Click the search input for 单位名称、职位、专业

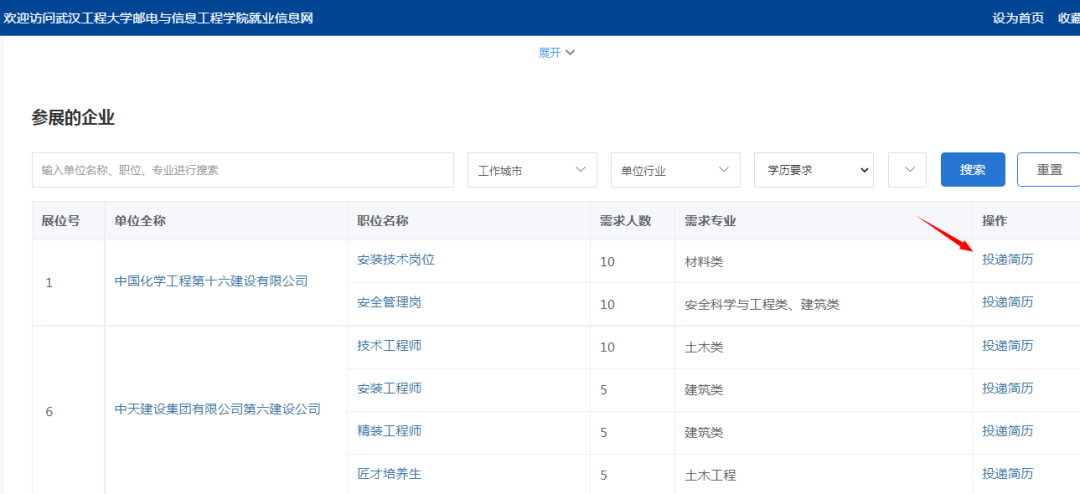tap(242, 170)
